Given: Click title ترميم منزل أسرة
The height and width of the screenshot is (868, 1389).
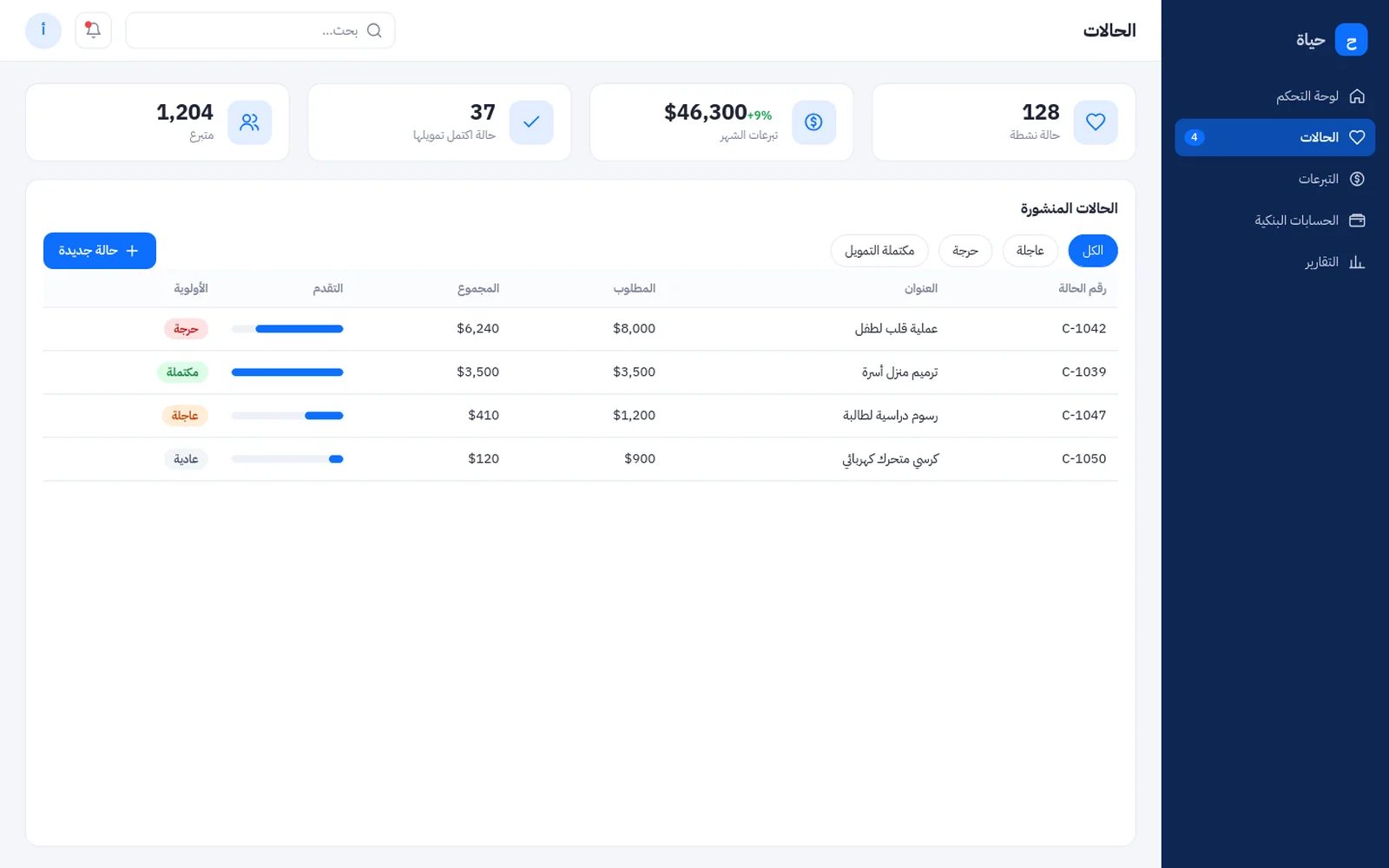Looking at the screenshot, I should pos(900,372).
